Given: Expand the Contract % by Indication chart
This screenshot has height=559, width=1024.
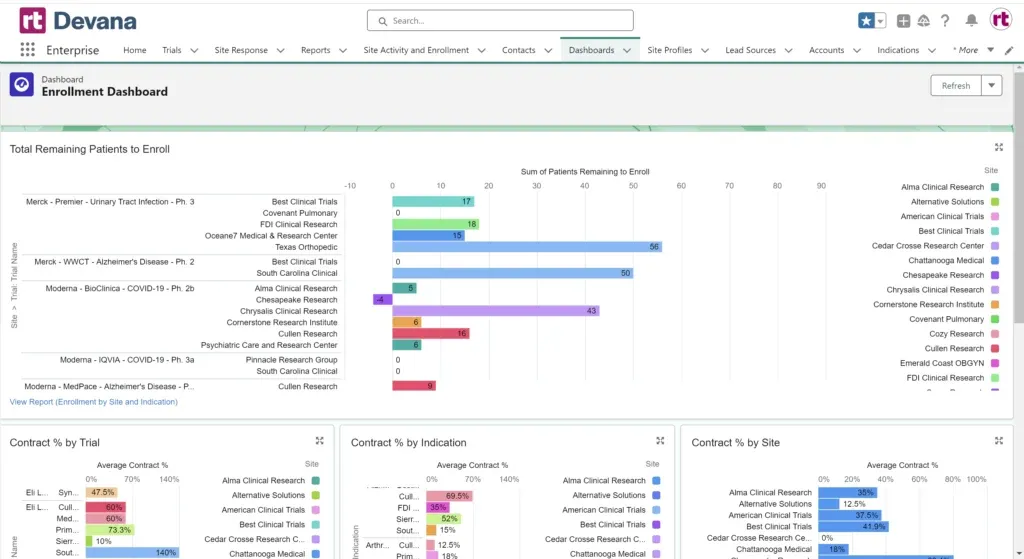Looking at the screenshot, I should tap(660, 441).
